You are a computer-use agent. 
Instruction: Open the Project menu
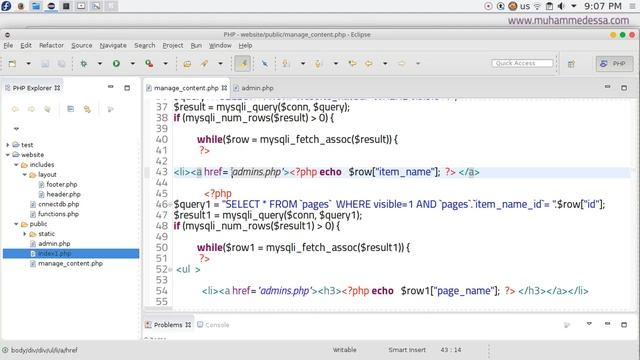click(173, 45)
